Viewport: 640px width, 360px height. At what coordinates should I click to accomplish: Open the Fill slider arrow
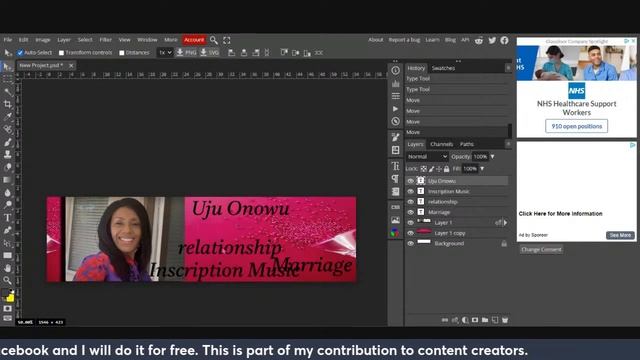482,169
